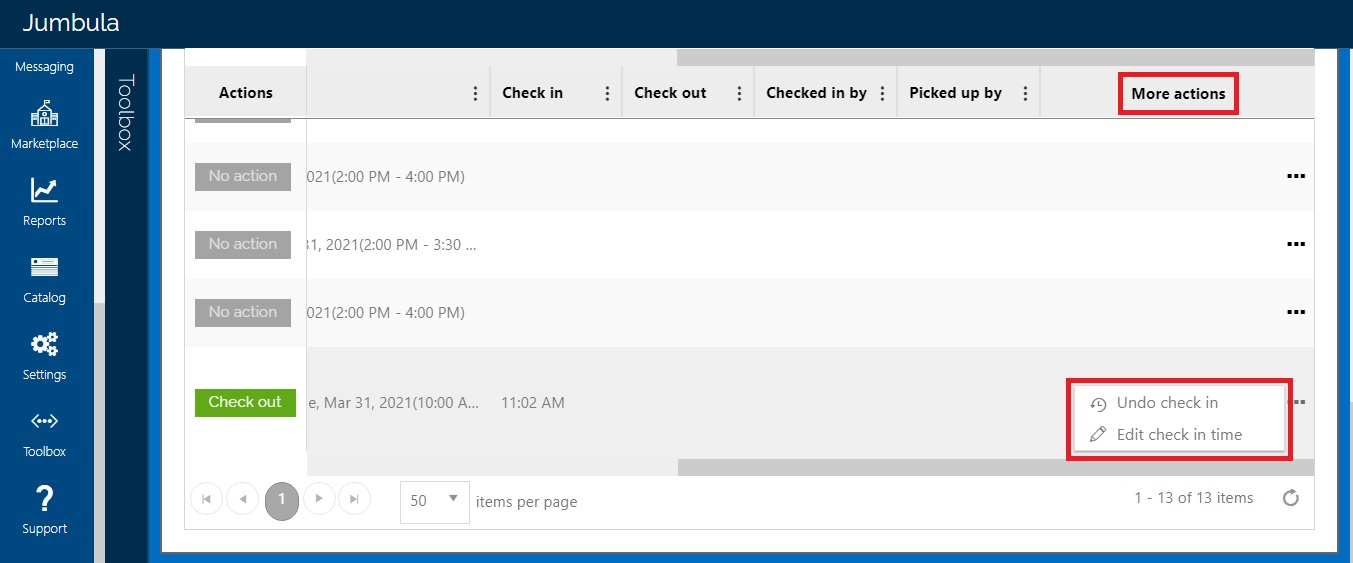Click the 11:02 AM check in time
This screenshot has height=563, width=1353.
point(533,403)
